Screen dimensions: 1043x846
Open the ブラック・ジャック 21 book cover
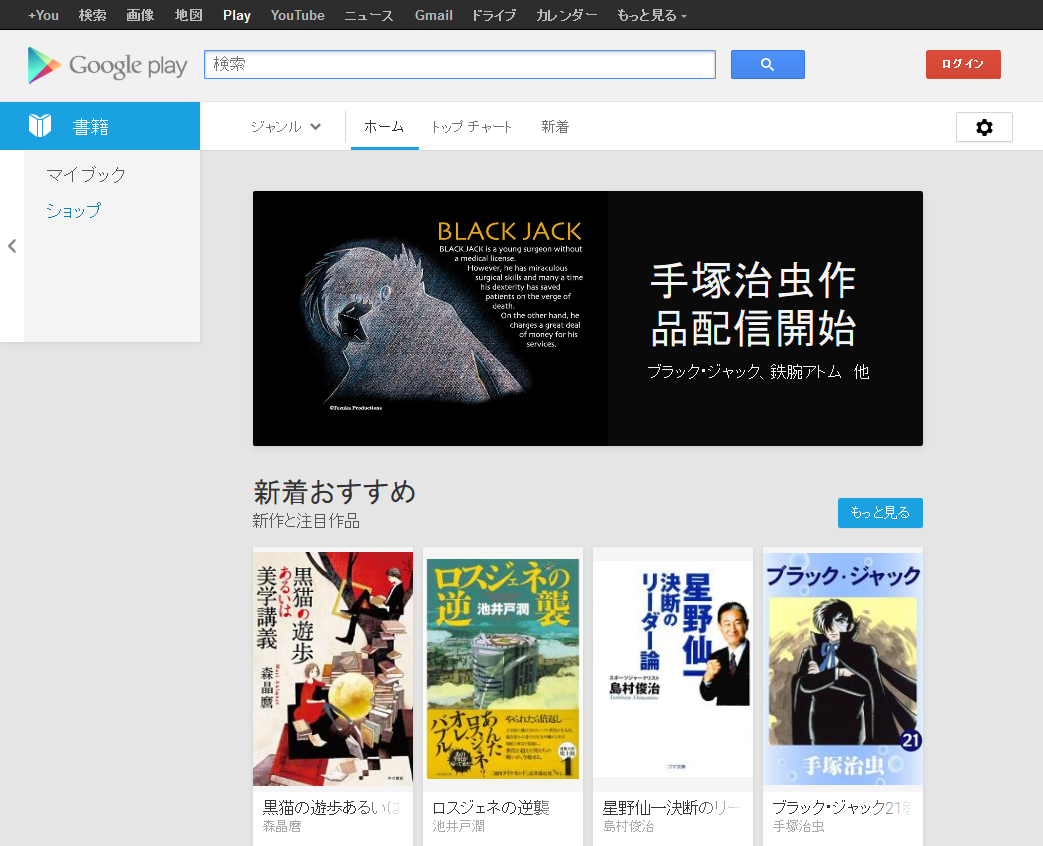(843, 669)
